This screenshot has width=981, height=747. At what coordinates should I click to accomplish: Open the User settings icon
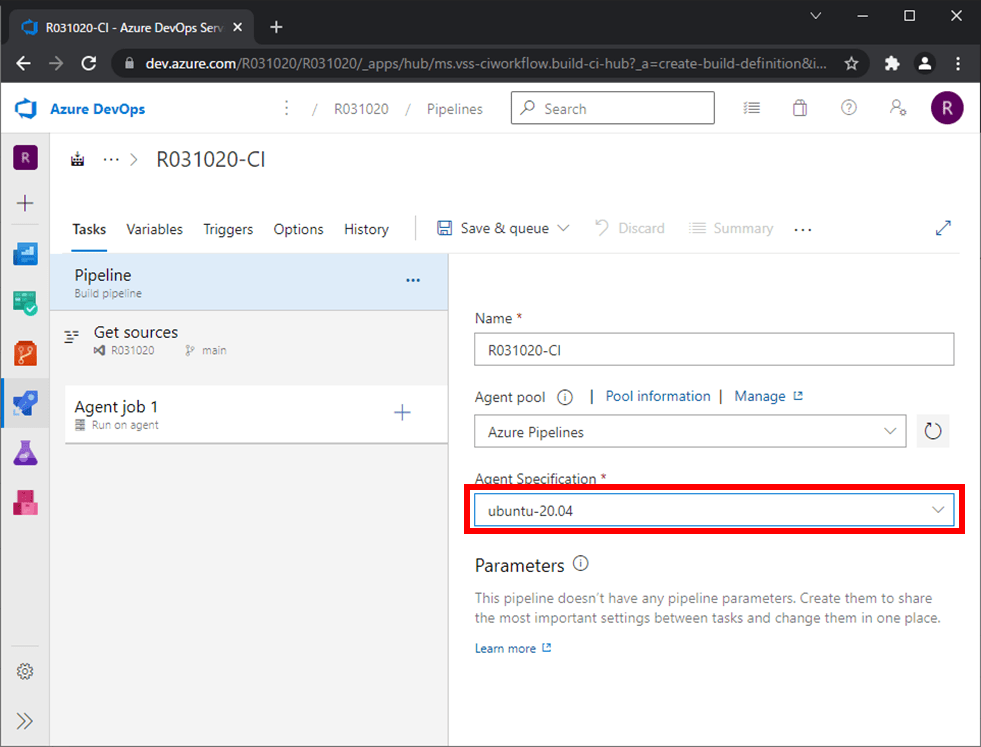click(x=898, y=108)
